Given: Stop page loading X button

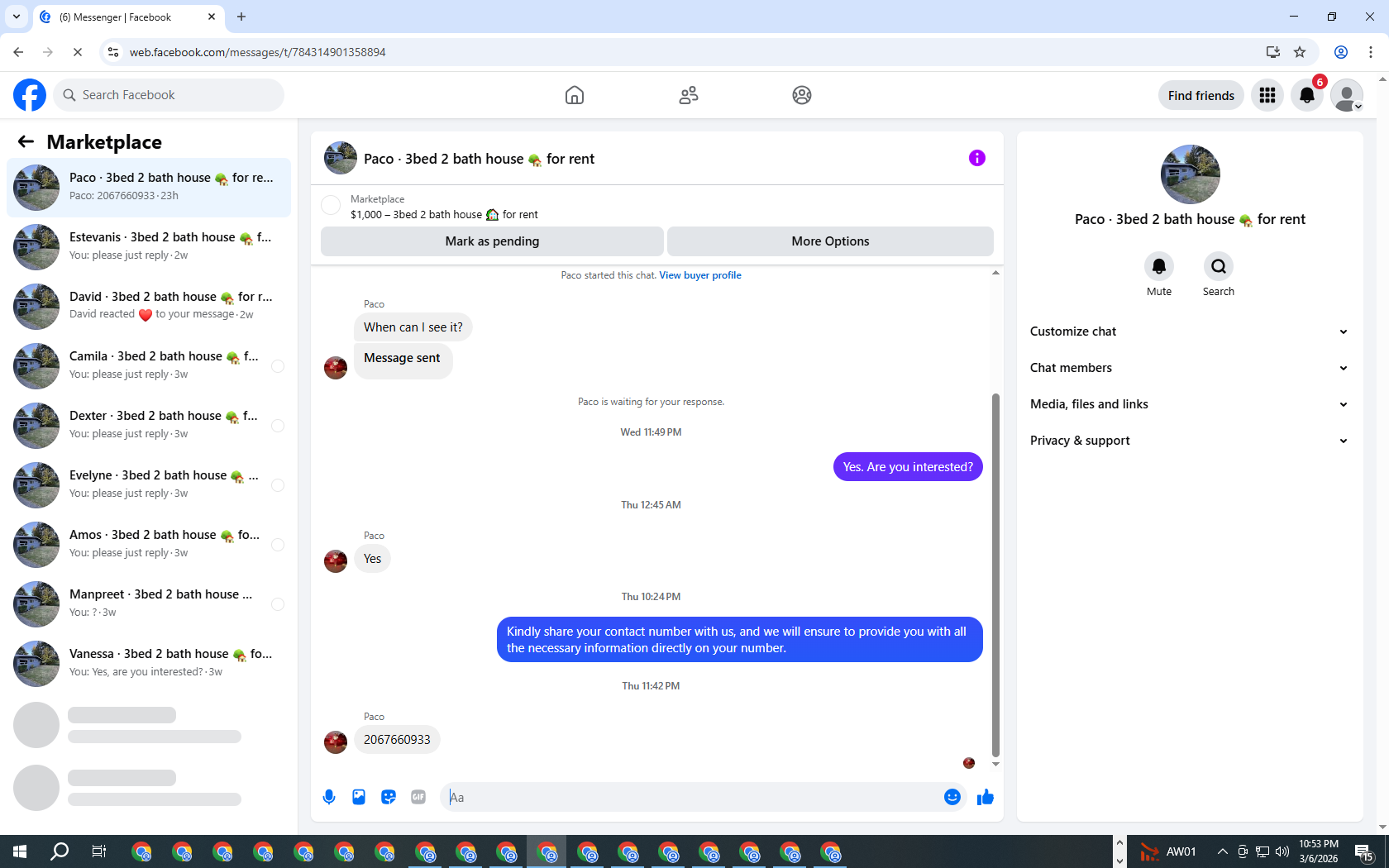Looking at the screenshot, I should [x=77, y=52].
